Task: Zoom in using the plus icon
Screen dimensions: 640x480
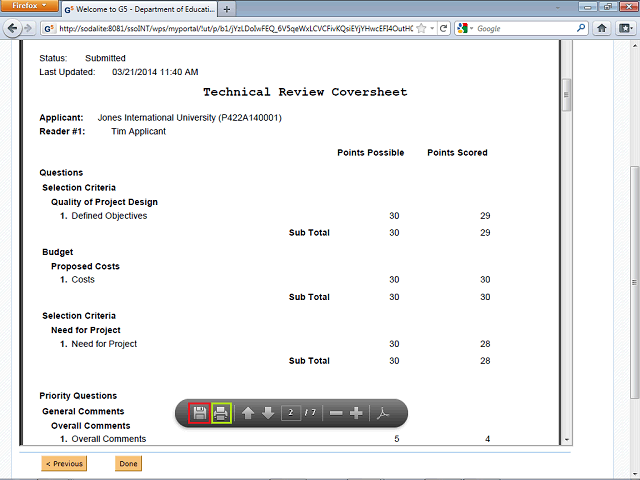Action: [356, 413]
